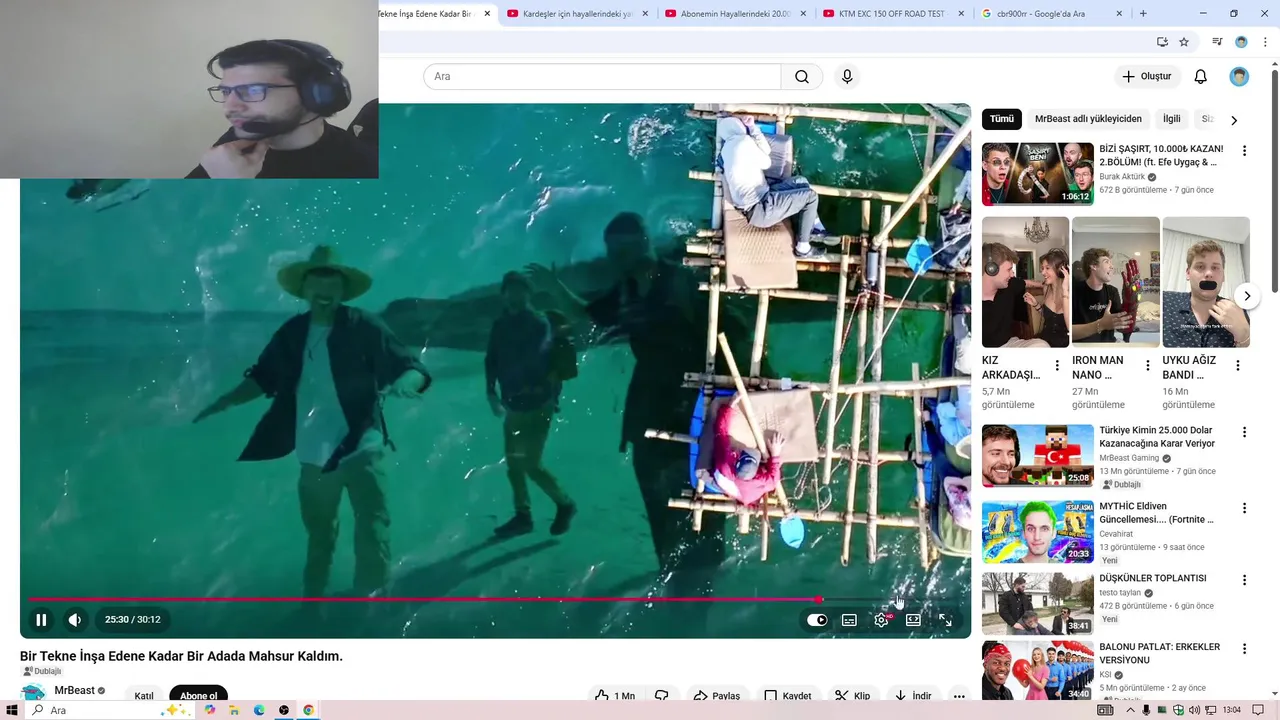Select MrBeast adlı yükleyiciden chip
1280x720 pixels.
point(1088,119)
